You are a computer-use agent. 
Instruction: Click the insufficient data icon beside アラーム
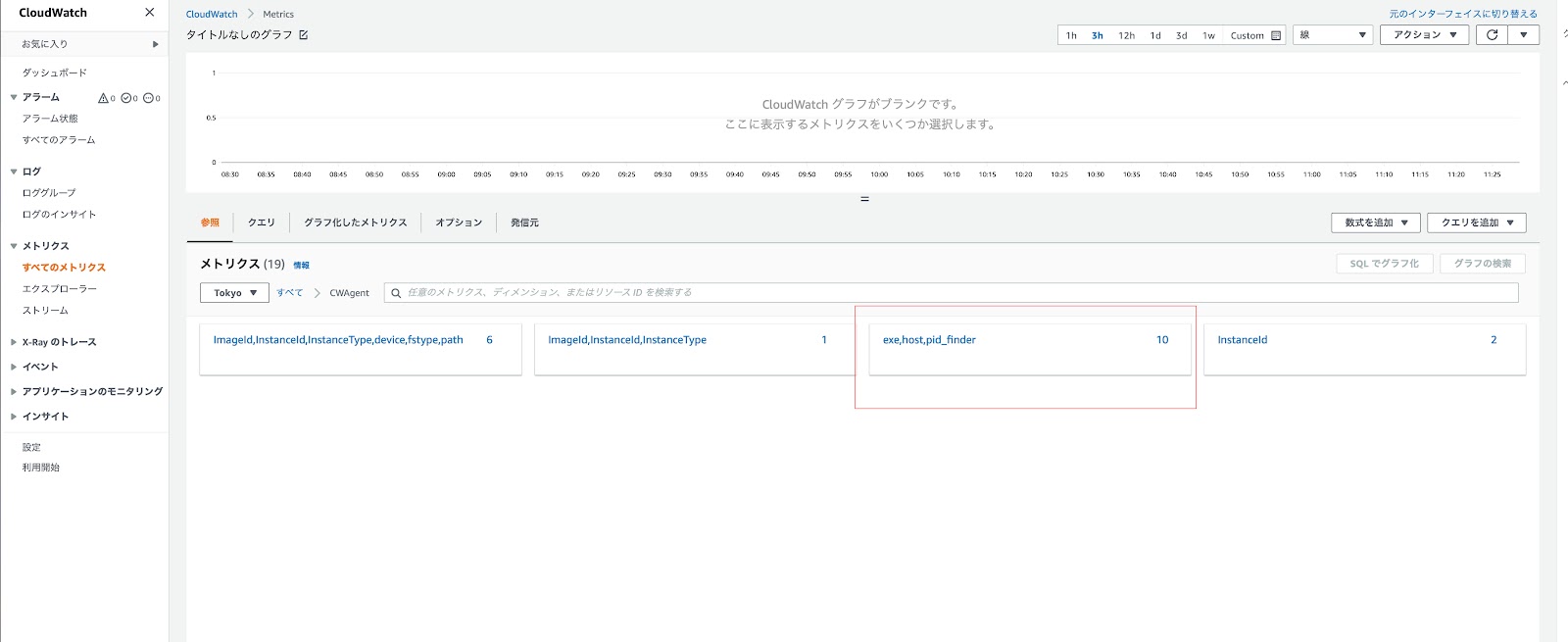point(148,98)
